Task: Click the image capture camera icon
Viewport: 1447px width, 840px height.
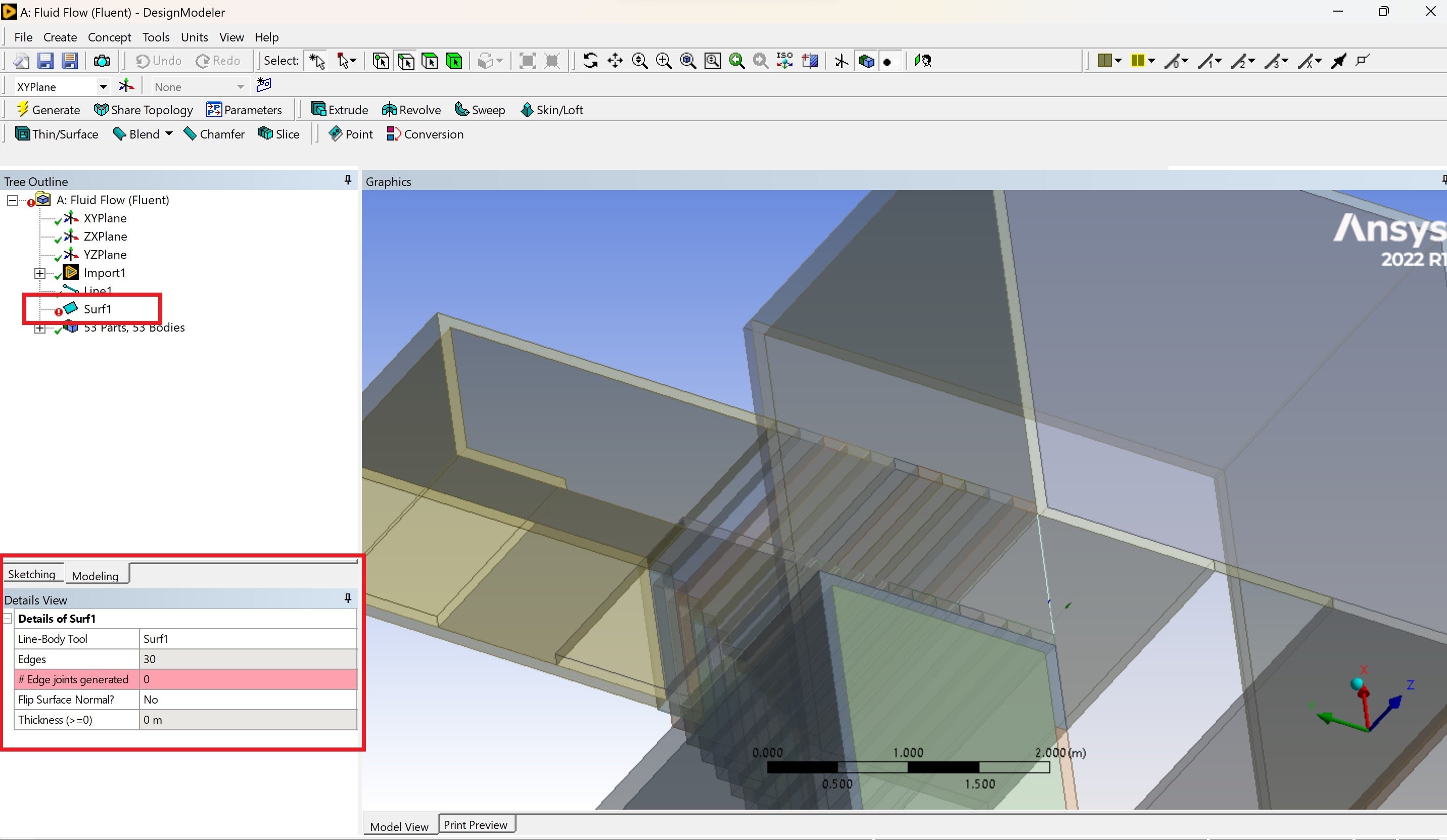Action: pyautogui.click(x=102, y=60)
